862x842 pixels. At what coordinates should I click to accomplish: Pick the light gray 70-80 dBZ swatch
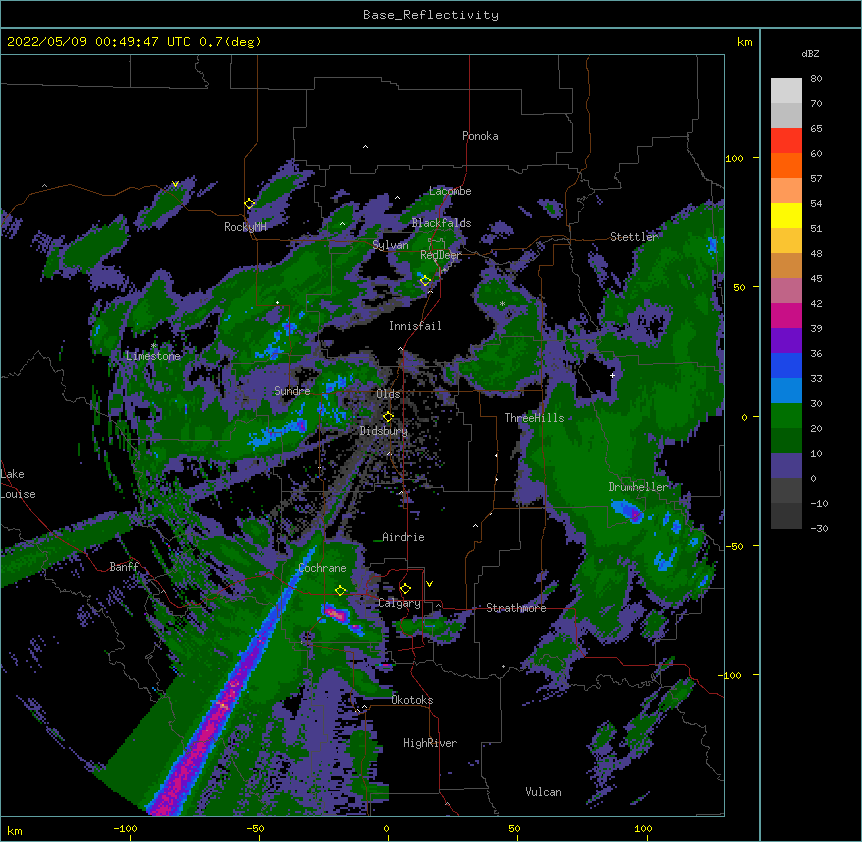[x=786, y=91]
